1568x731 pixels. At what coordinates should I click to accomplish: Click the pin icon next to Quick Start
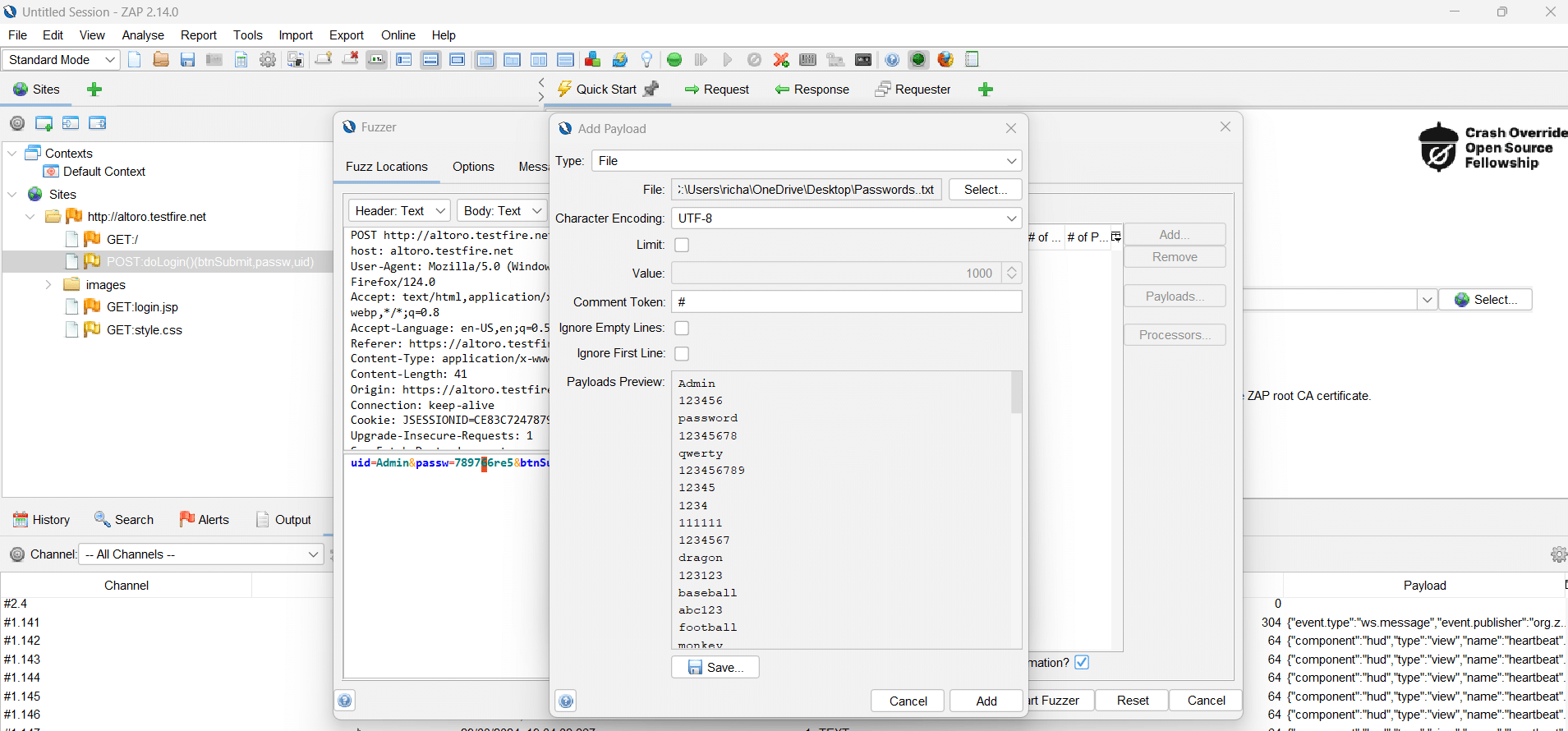pos(651,89)
